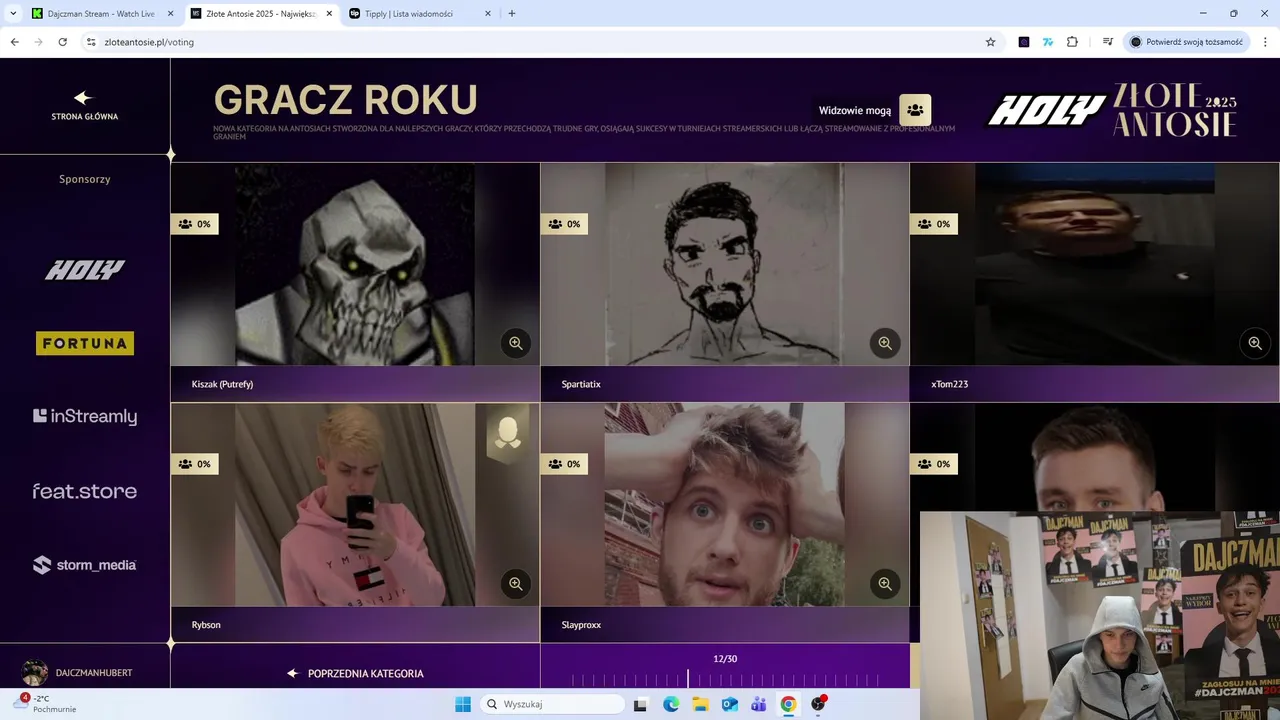
Task: Click the Chrome icon in taskbar
Action: 788,704
